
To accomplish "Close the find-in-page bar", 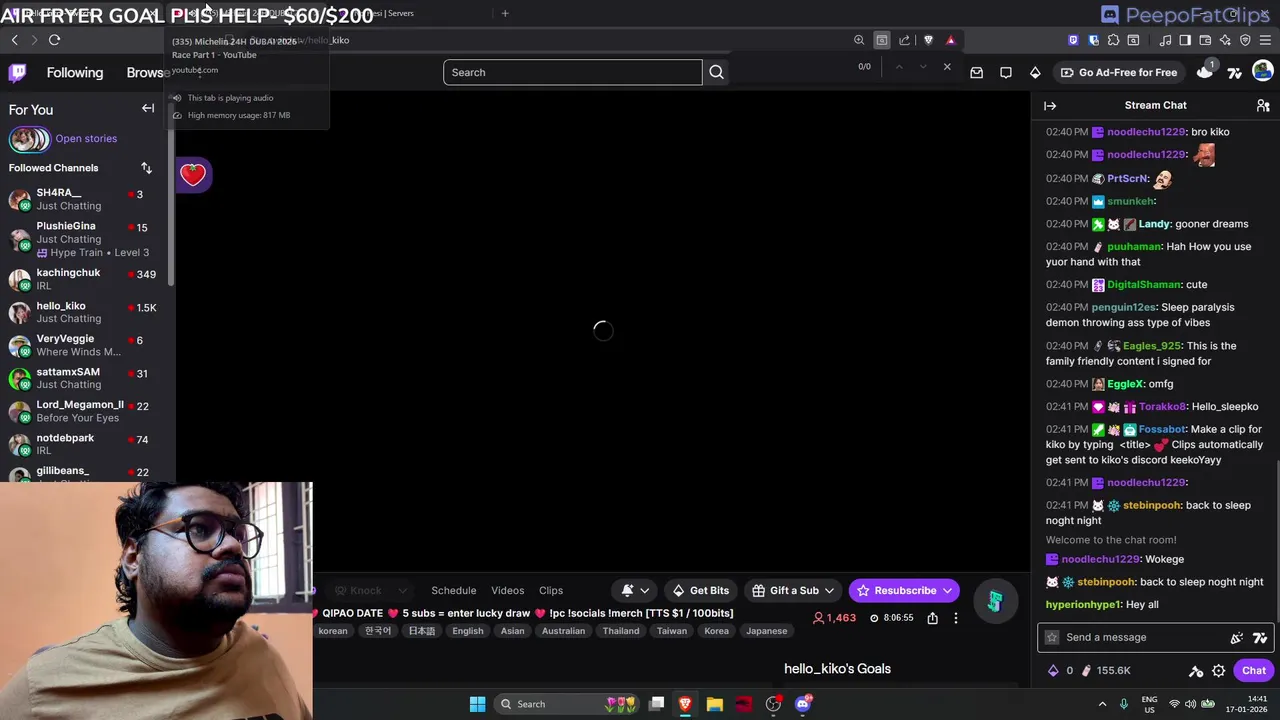I will tap(947, 66).
